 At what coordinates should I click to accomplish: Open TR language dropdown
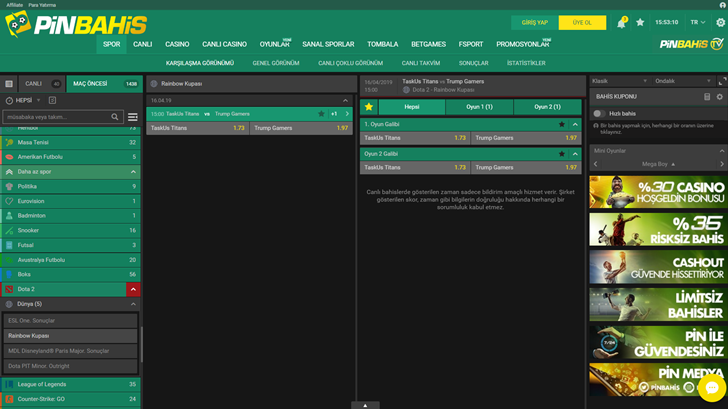[x=698, y=22]
